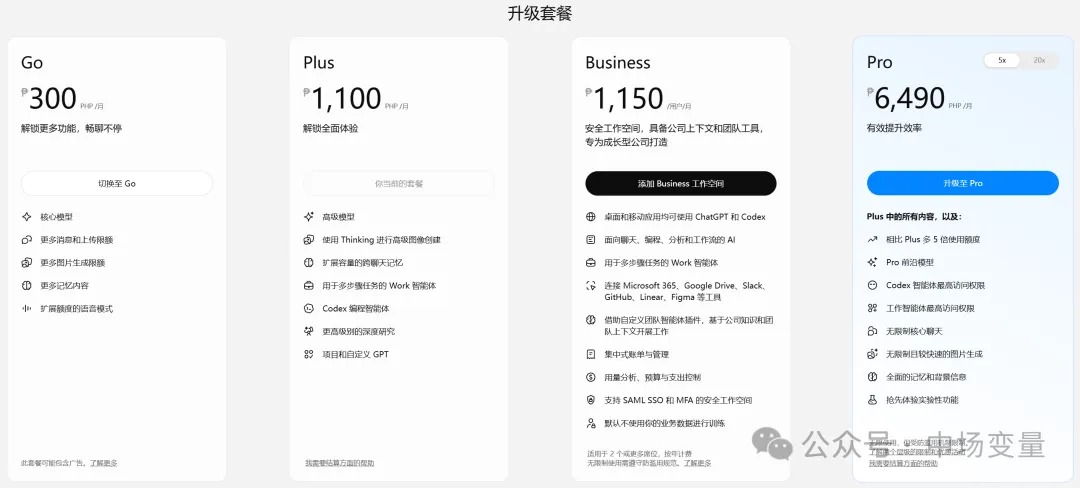Click 添加 Business 工作空间 button
This screenshot has height=488, width=1080.
(681, 184)
